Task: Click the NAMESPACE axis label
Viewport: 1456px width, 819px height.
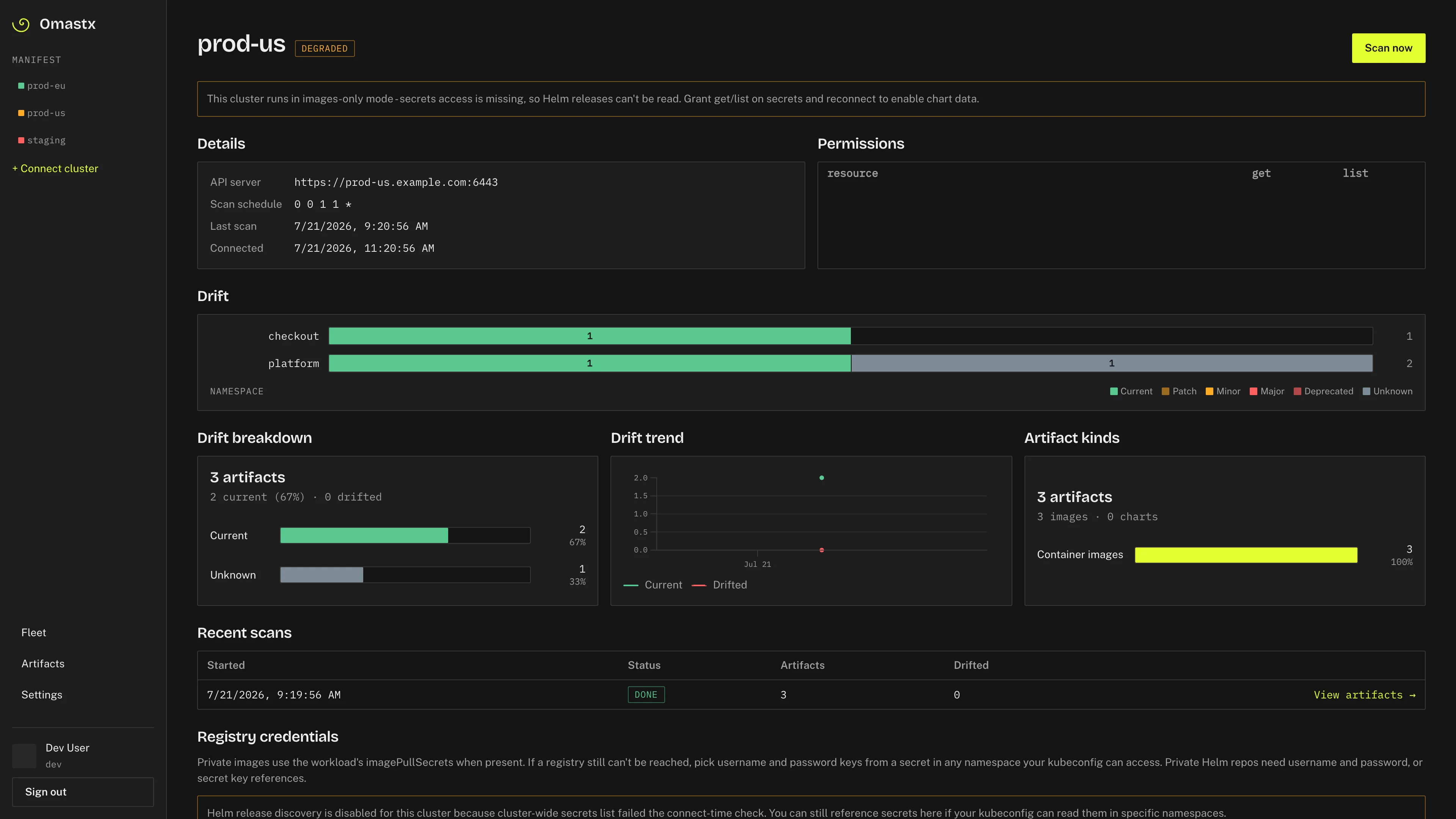Action: (x=237, y=391)
